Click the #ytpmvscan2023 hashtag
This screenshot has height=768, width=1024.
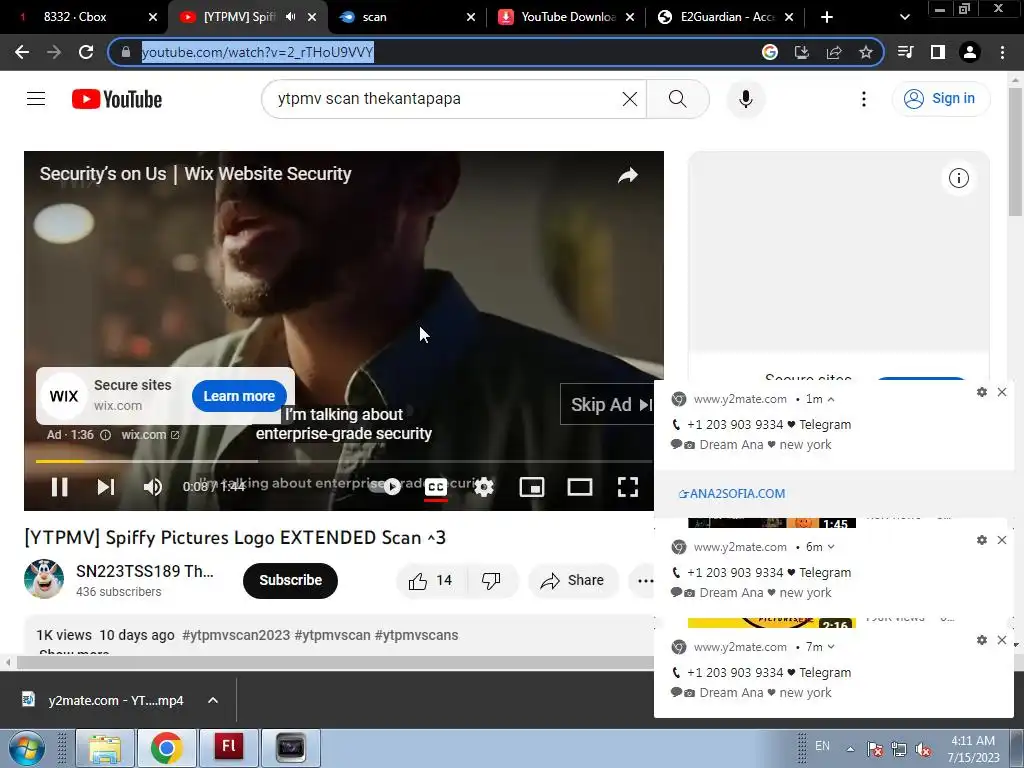(x=236, y=635)
